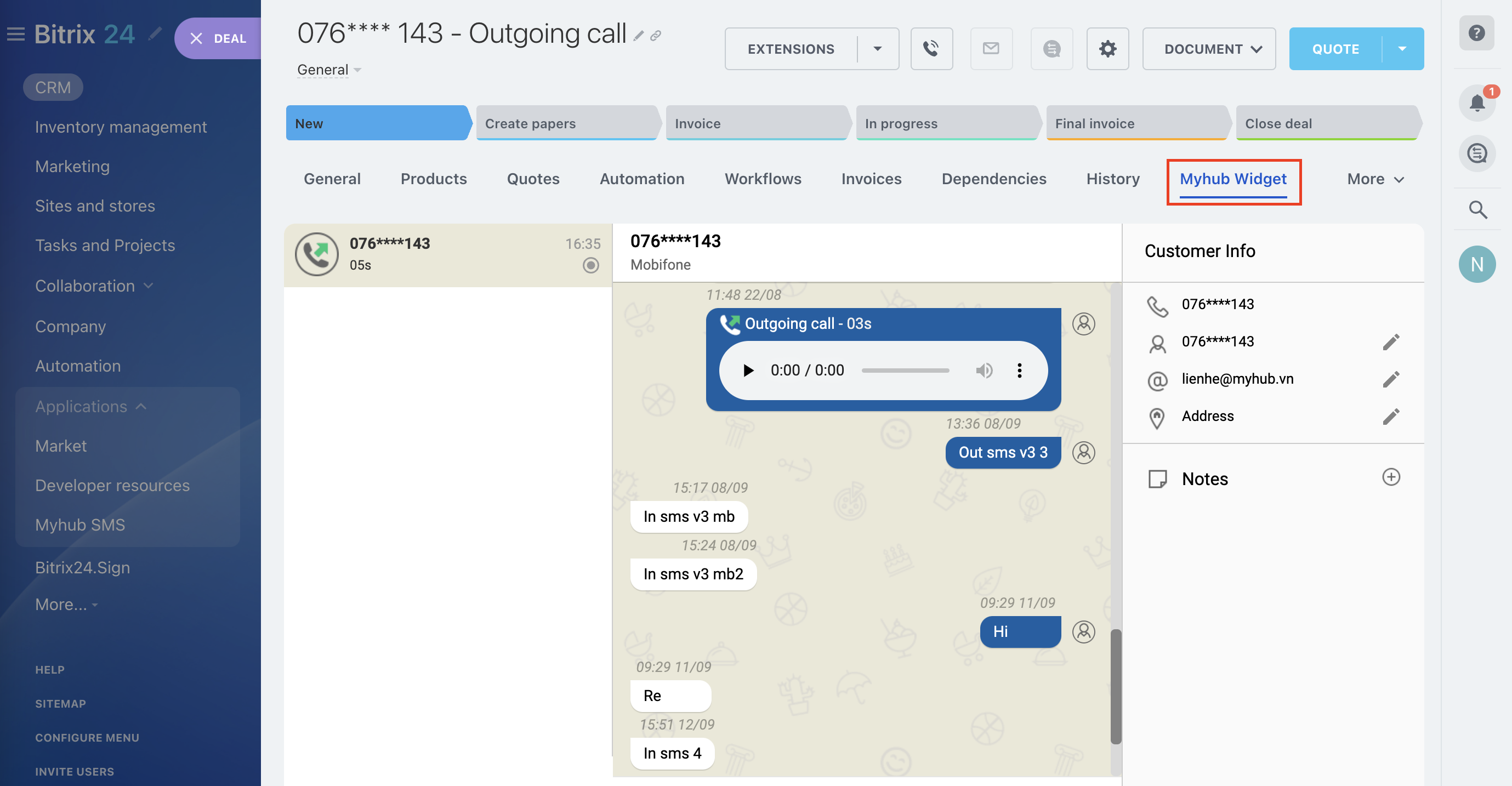
Task: Click the copy link icon beside deal title
Action: click(656, 36)
